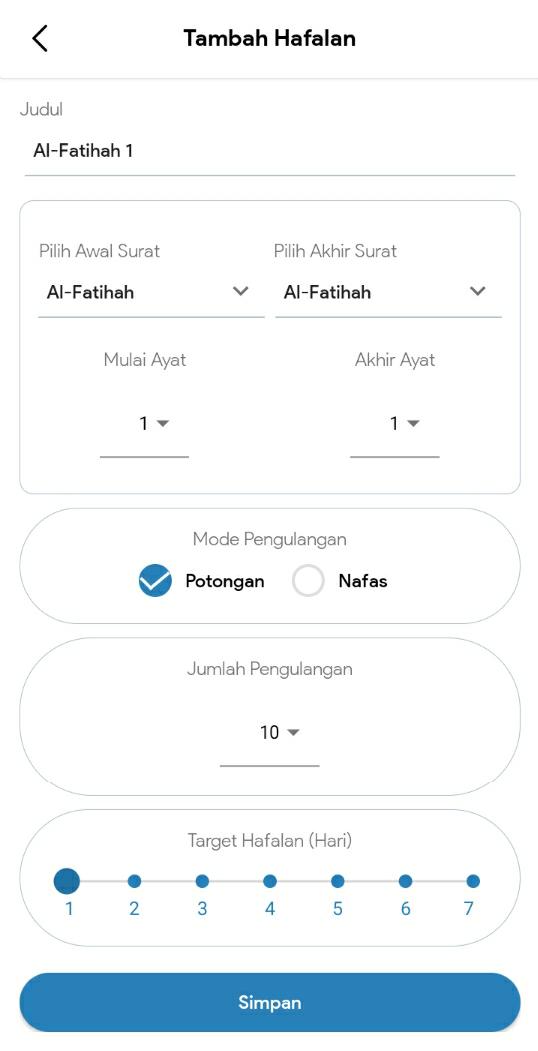The width and height of the screenshot is (538, 1051).
Task: Click the Simpan button
Action: click(269, 1003)
